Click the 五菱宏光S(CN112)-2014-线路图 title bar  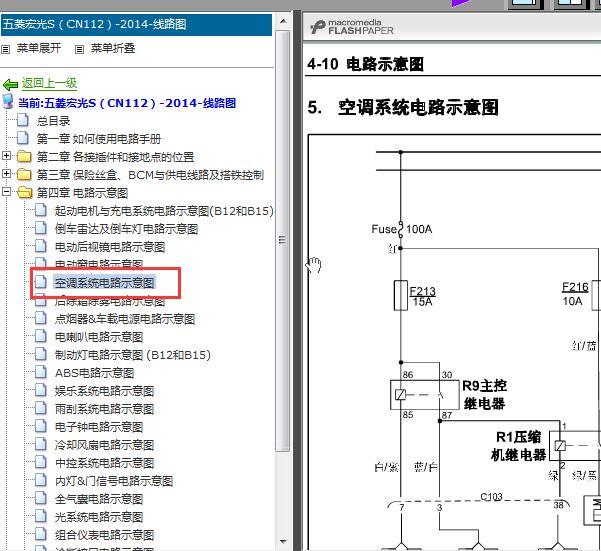point(136,24)
